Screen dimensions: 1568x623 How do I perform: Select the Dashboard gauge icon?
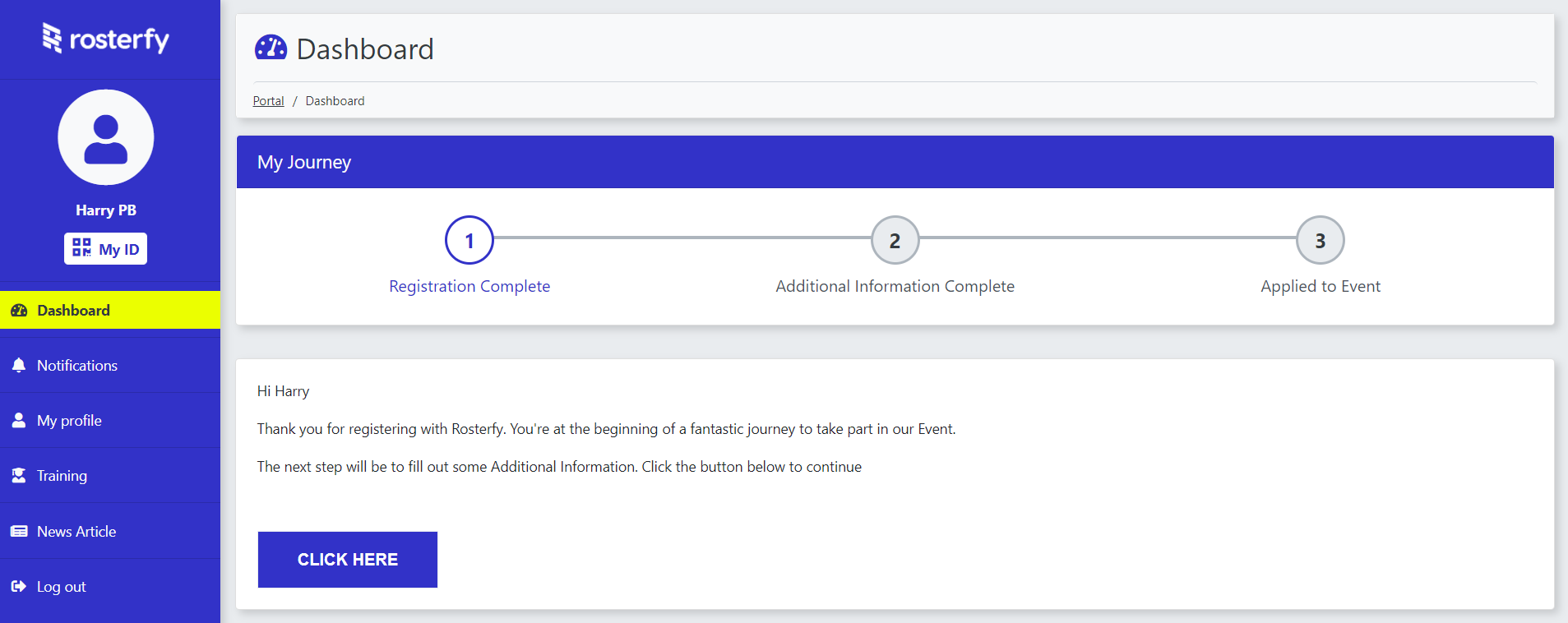coord(18,310)
